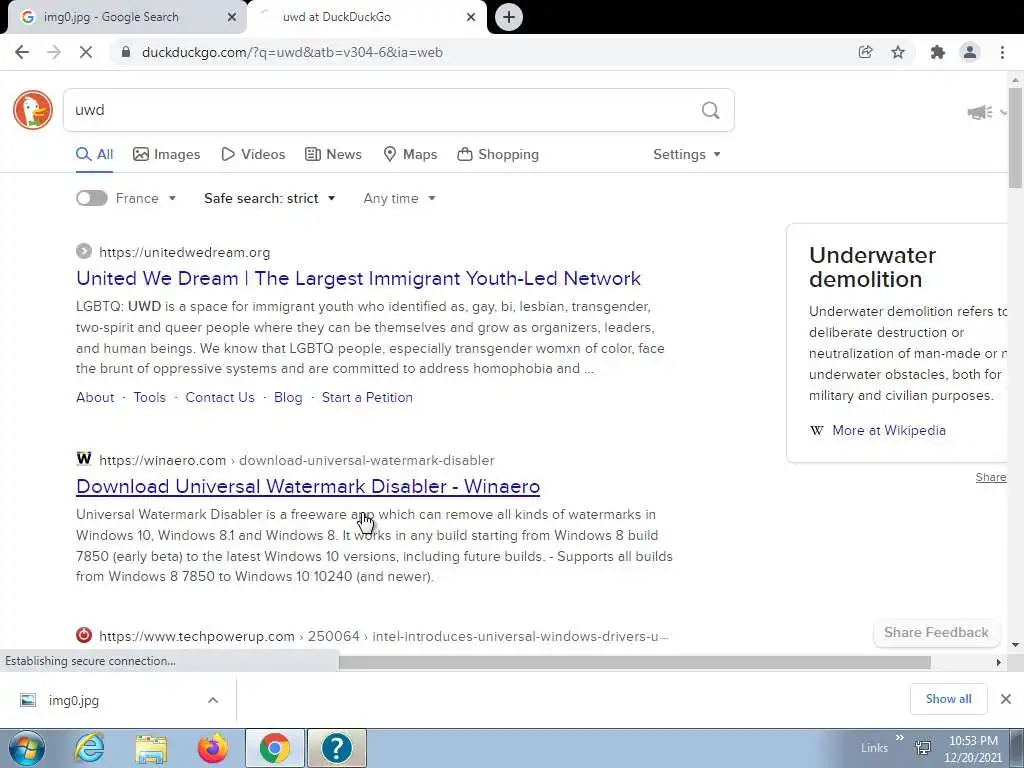
Task: Click the Contact Us sitelink
Action: pyautogui.click(x=220, y=397)
